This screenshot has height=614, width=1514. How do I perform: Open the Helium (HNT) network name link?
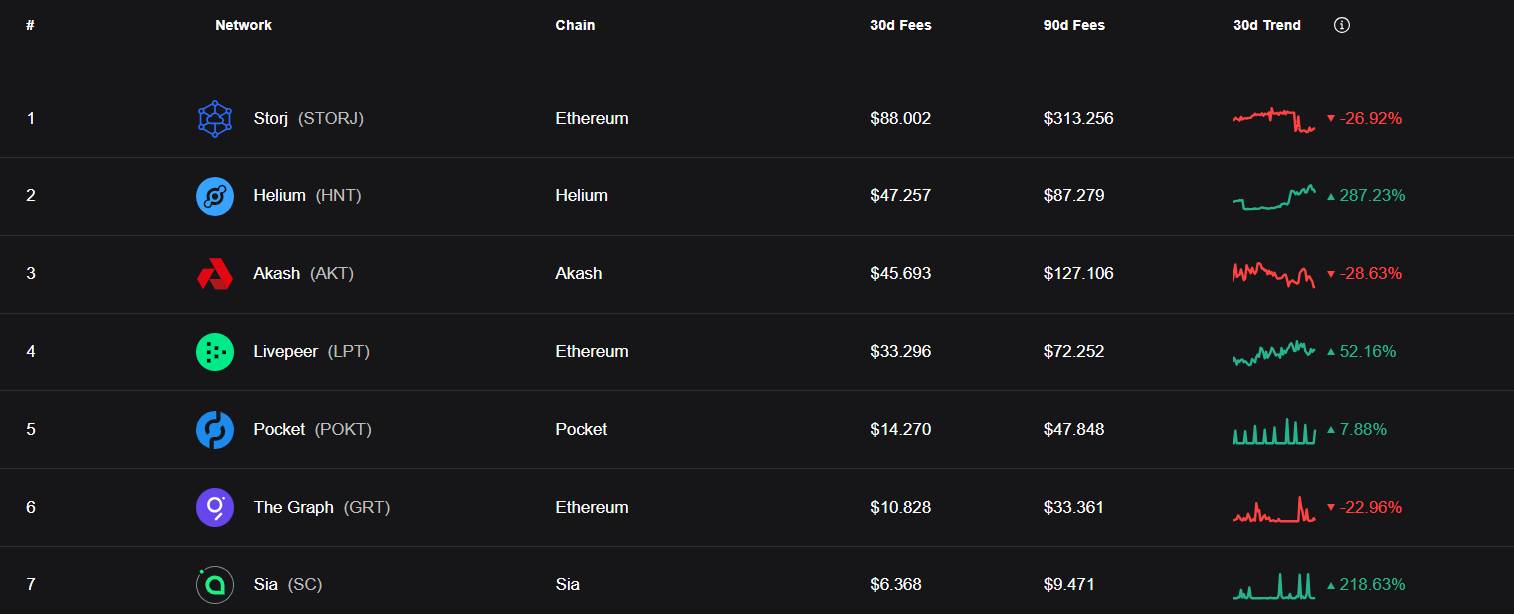coord(307,196)
